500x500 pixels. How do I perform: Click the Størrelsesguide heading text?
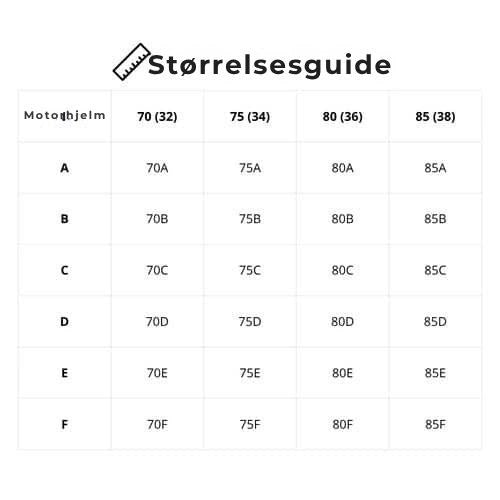click(269, 65)
